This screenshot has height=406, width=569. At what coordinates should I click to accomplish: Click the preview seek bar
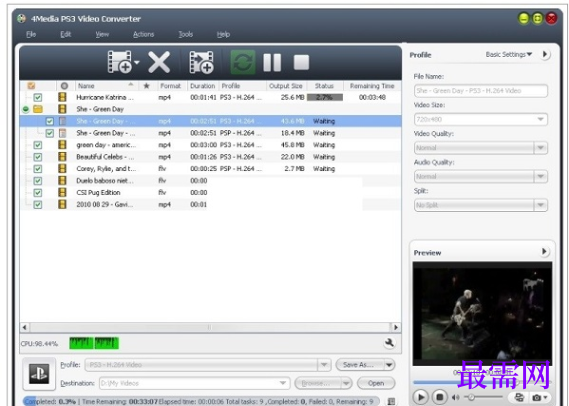tap(482, 382)
